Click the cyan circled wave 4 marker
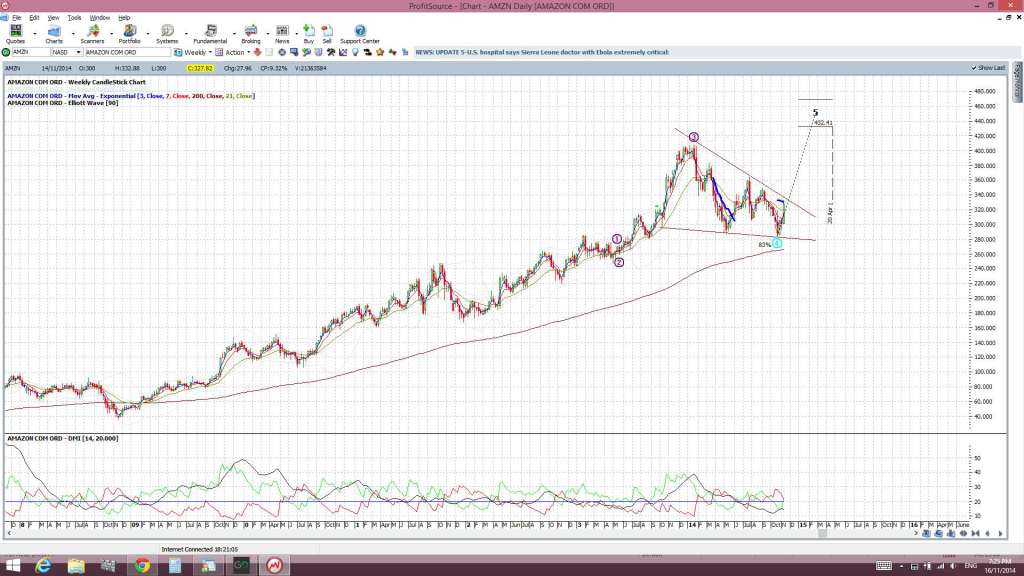 [x=776, y=243]
